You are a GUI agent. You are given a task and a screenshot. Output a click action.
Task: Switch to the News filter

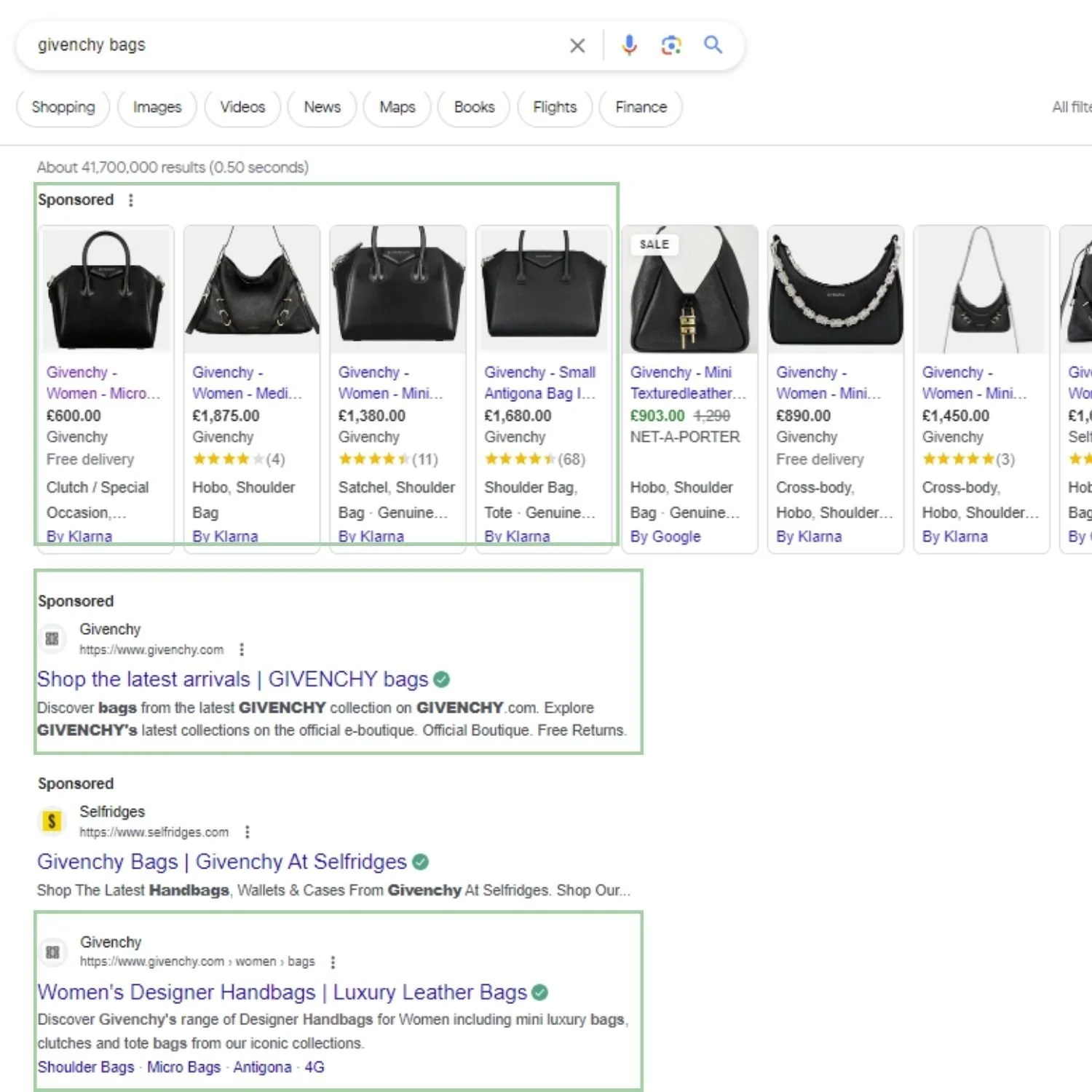pos(322,107)
